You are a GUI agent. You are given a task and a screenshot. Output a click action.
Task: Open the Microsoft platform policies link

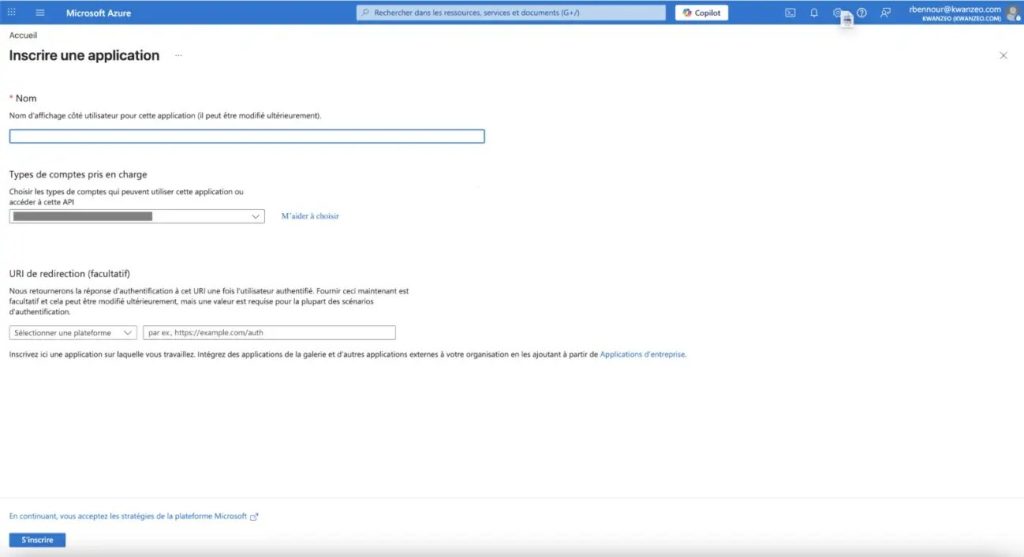133,516
